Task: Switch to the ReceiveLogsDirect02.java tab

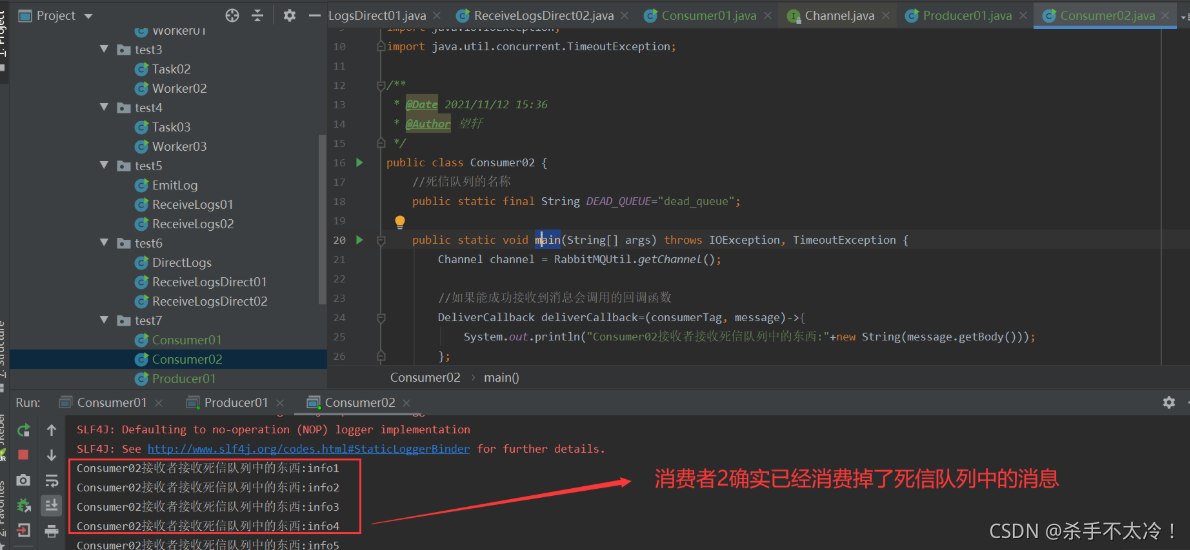Action: pyautogui.click(x=543, y=16)
